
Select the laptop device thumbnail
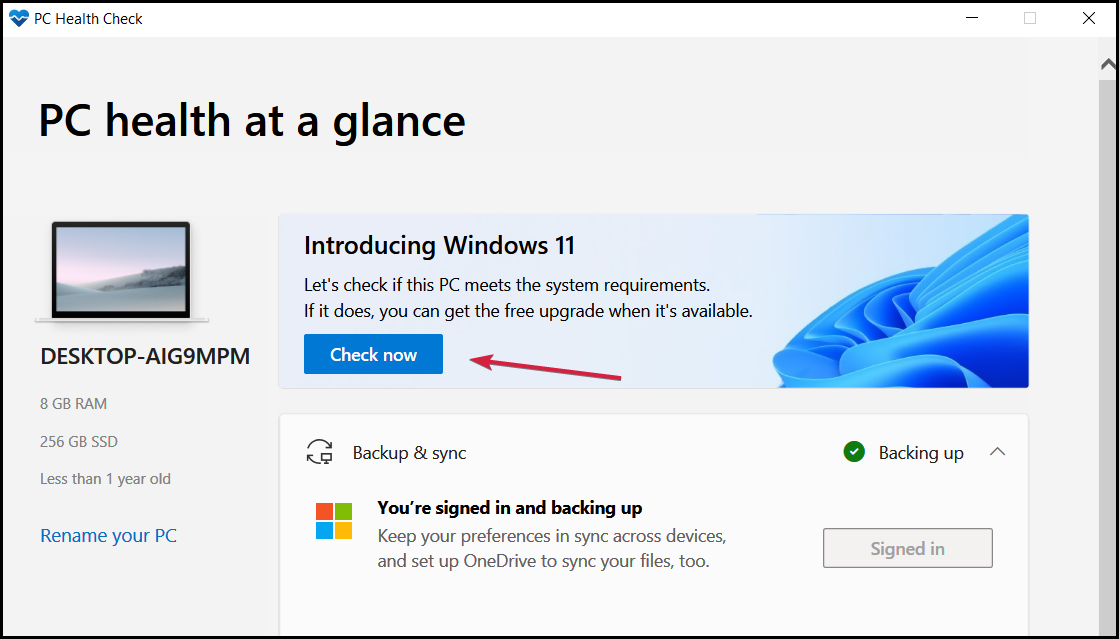(x=121, y=271)
